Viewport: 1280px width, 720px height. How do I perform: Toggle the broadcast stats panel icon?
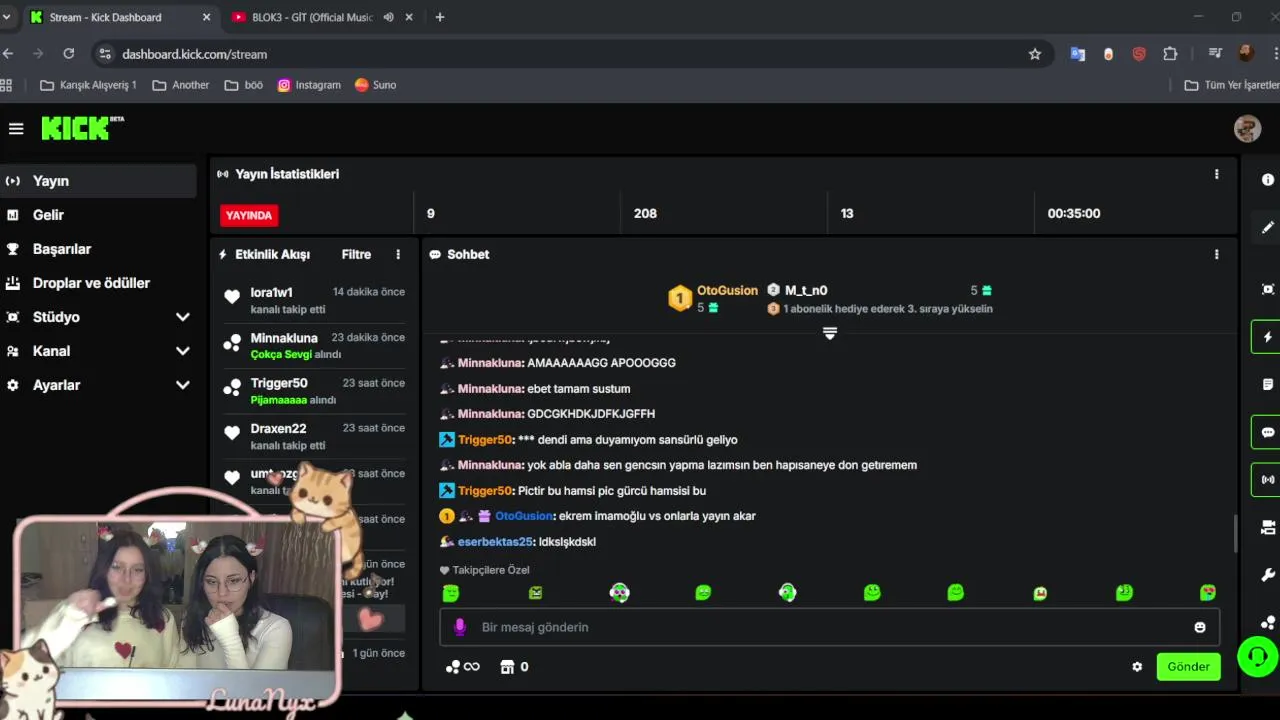point(1267,480)
